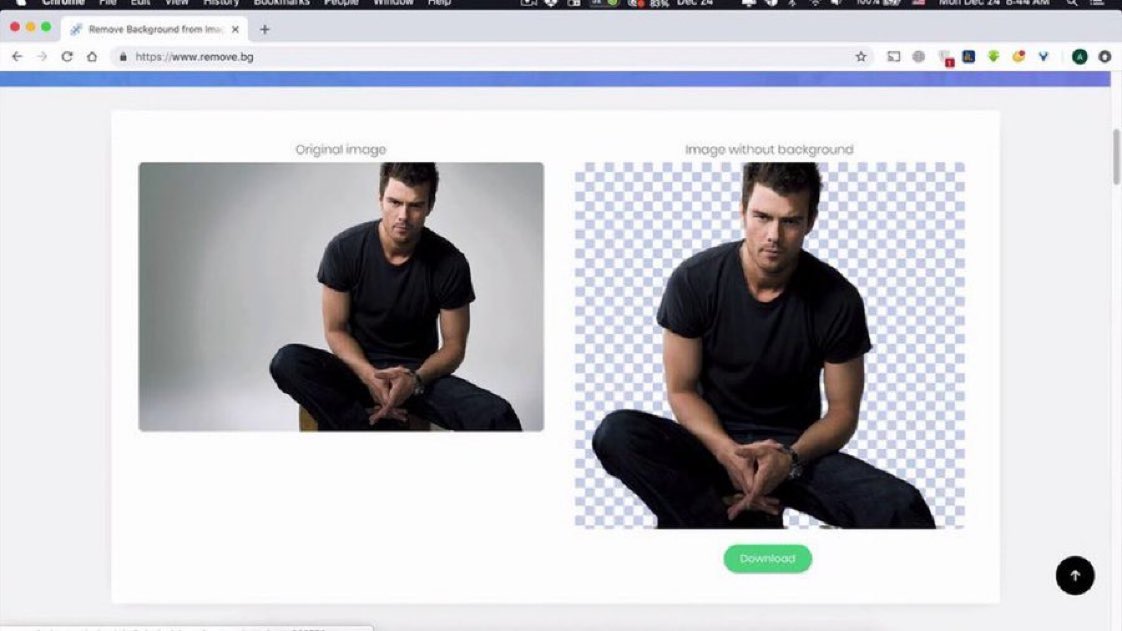This screenshot has width=1122, height=631.
Task: Open the volume control in menu bar
Action: coord(836,3)
